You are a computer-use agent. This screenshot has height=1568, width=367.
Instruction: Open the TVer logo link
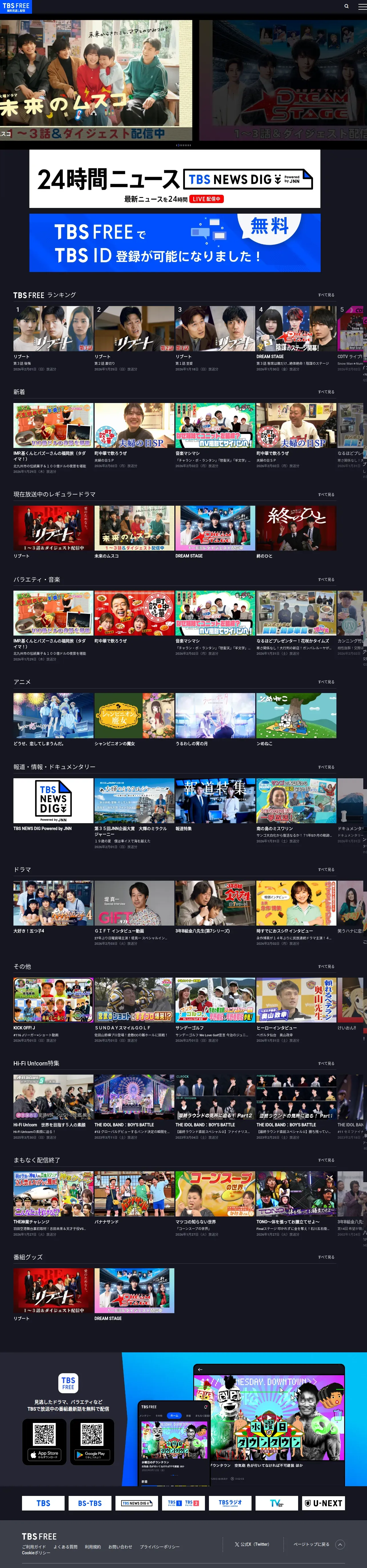click(x=277, y=1503)
